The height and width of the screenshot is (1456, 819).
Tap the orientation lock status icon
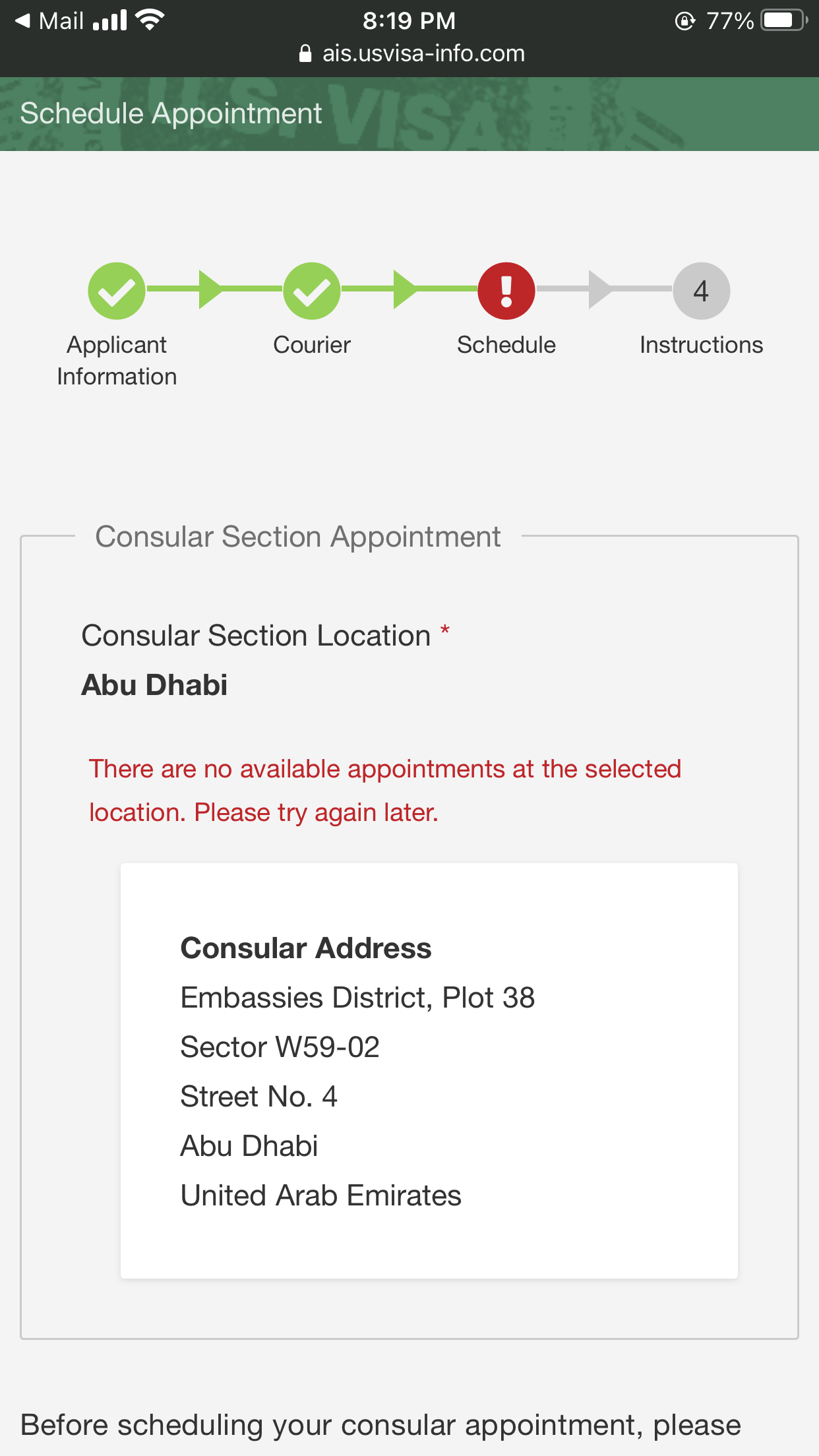point(684,21)
